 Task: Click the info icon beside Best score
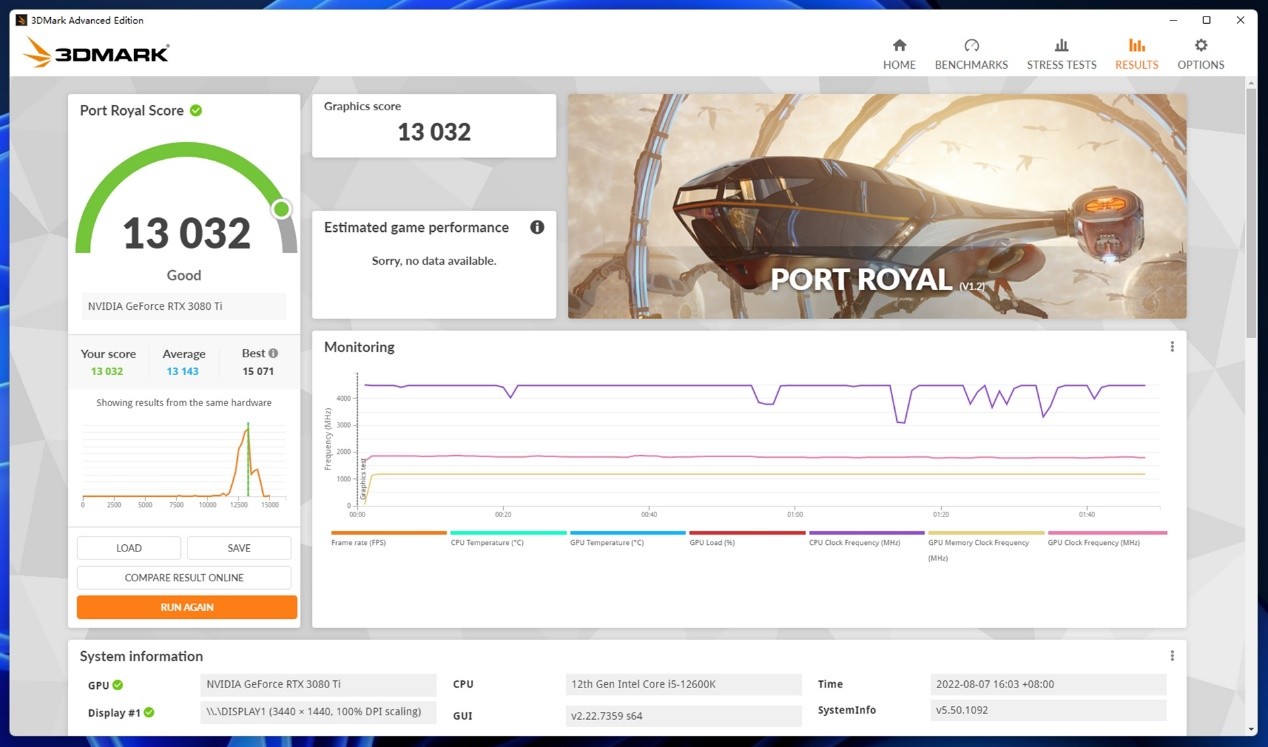point(273,353)
